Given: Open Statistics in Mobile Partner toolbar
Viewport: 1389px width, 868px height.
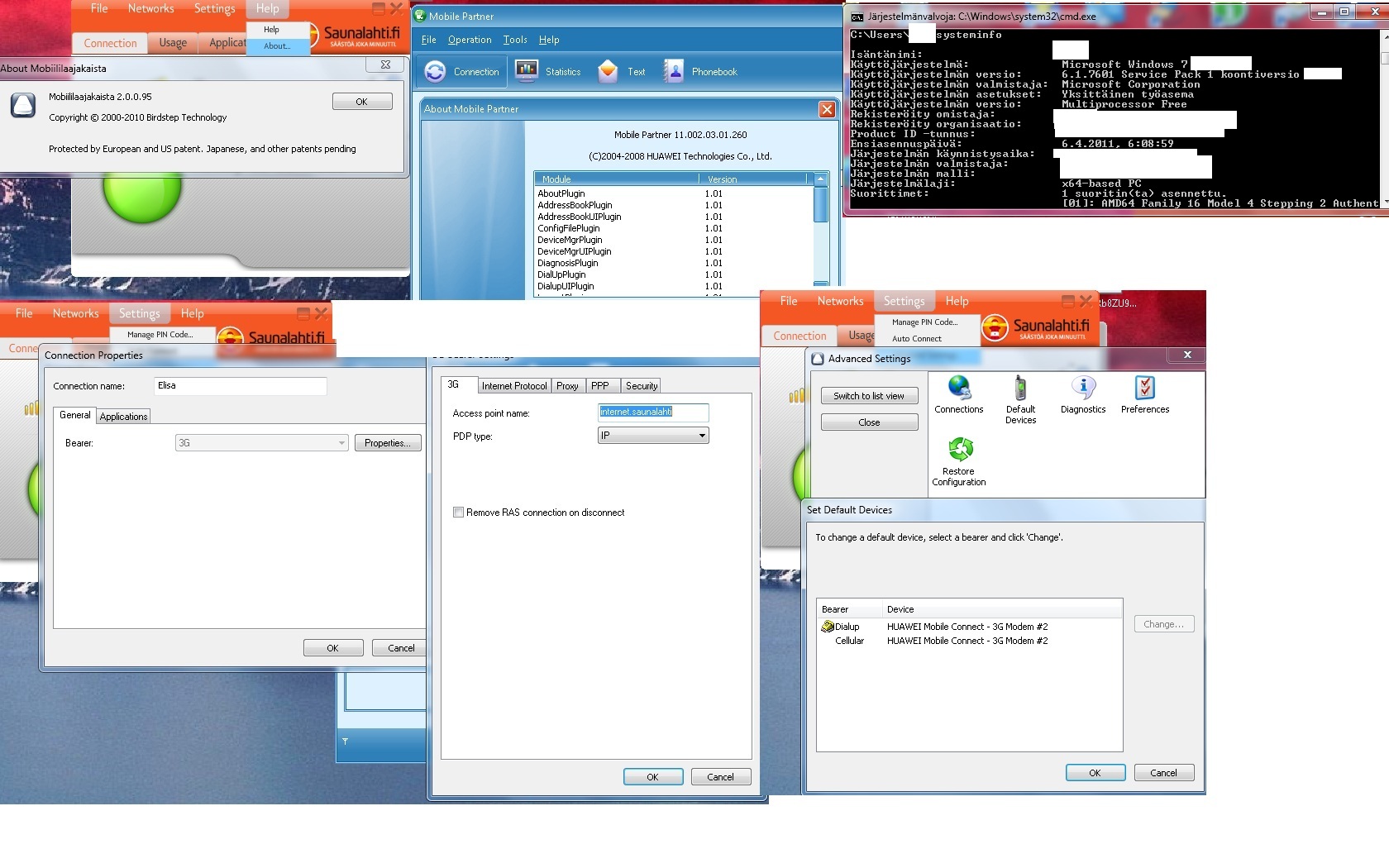Looking at the screenshot, I should (527, 72).
